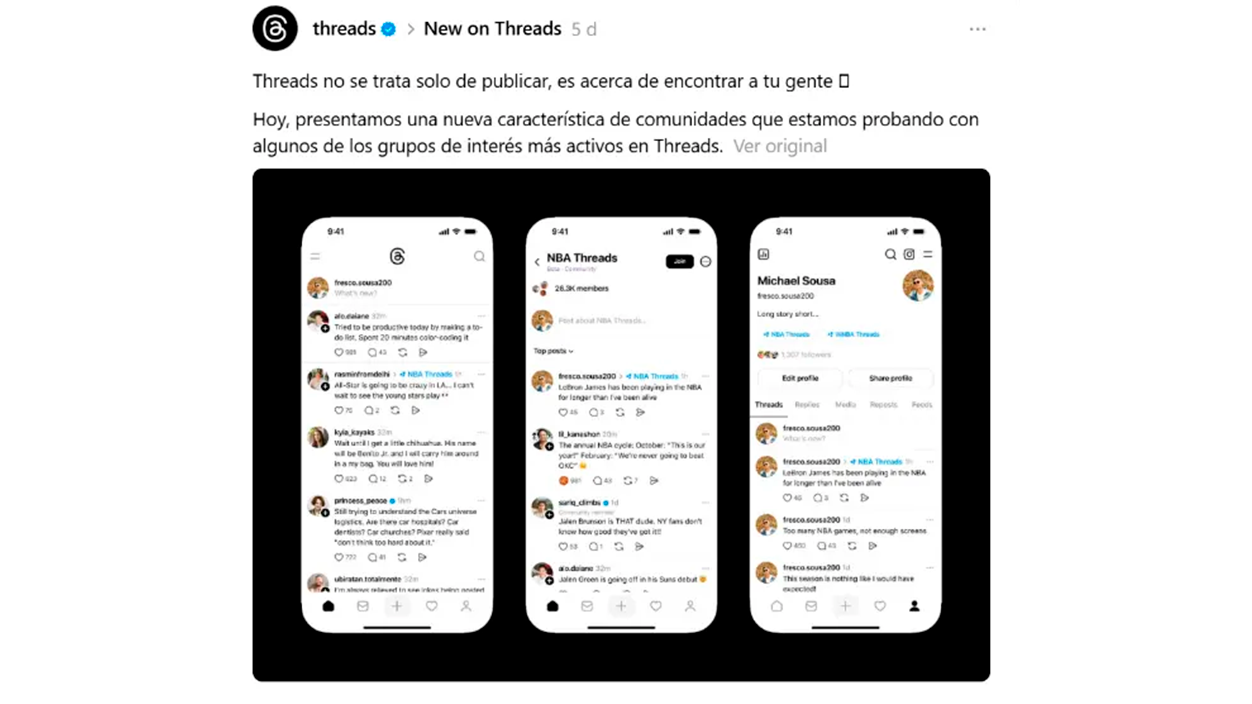Click the Join button on NBA Threads
1252x704 pixels.
[x=680, y=261]
